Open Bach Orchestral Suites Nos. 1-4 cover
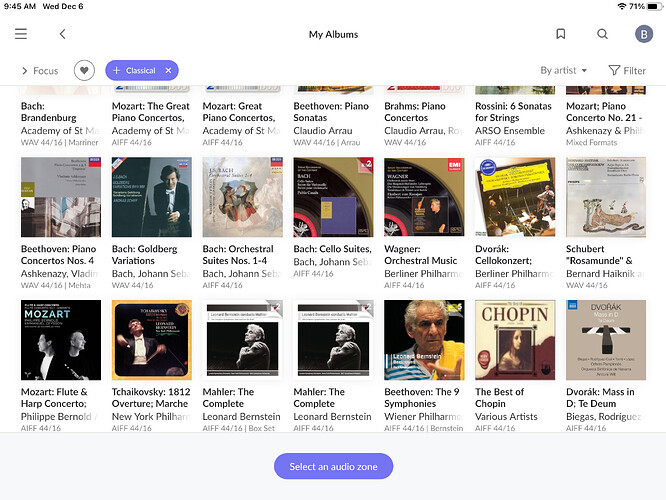 (243, 197)
